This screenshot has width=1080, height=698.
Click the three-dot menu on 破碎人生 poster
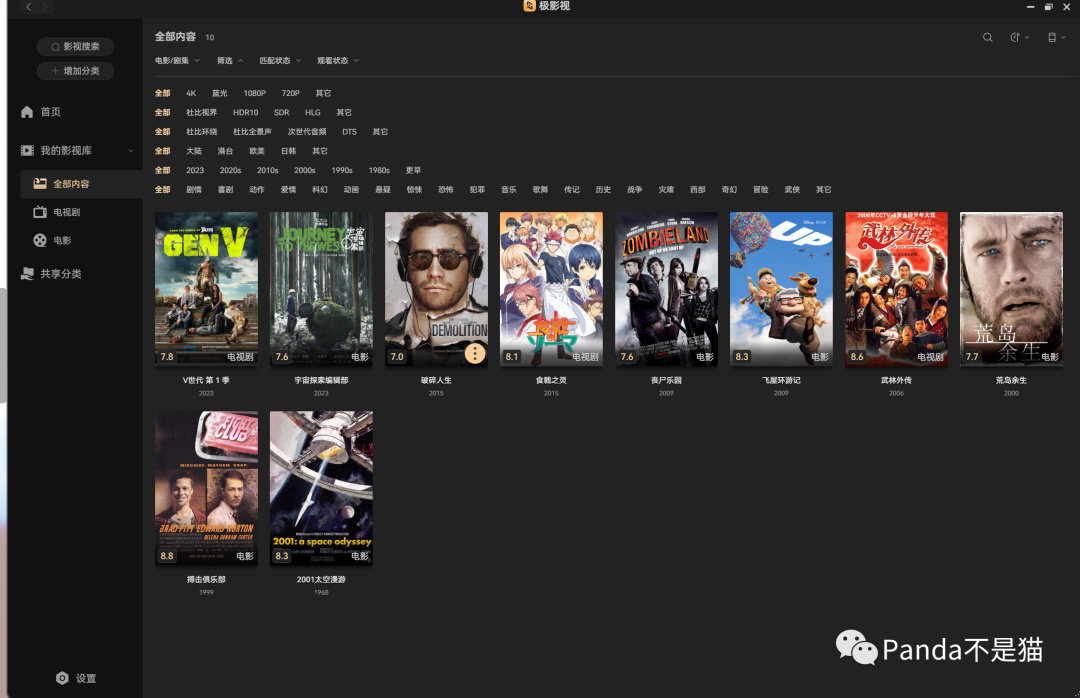(x=475, y=353)
